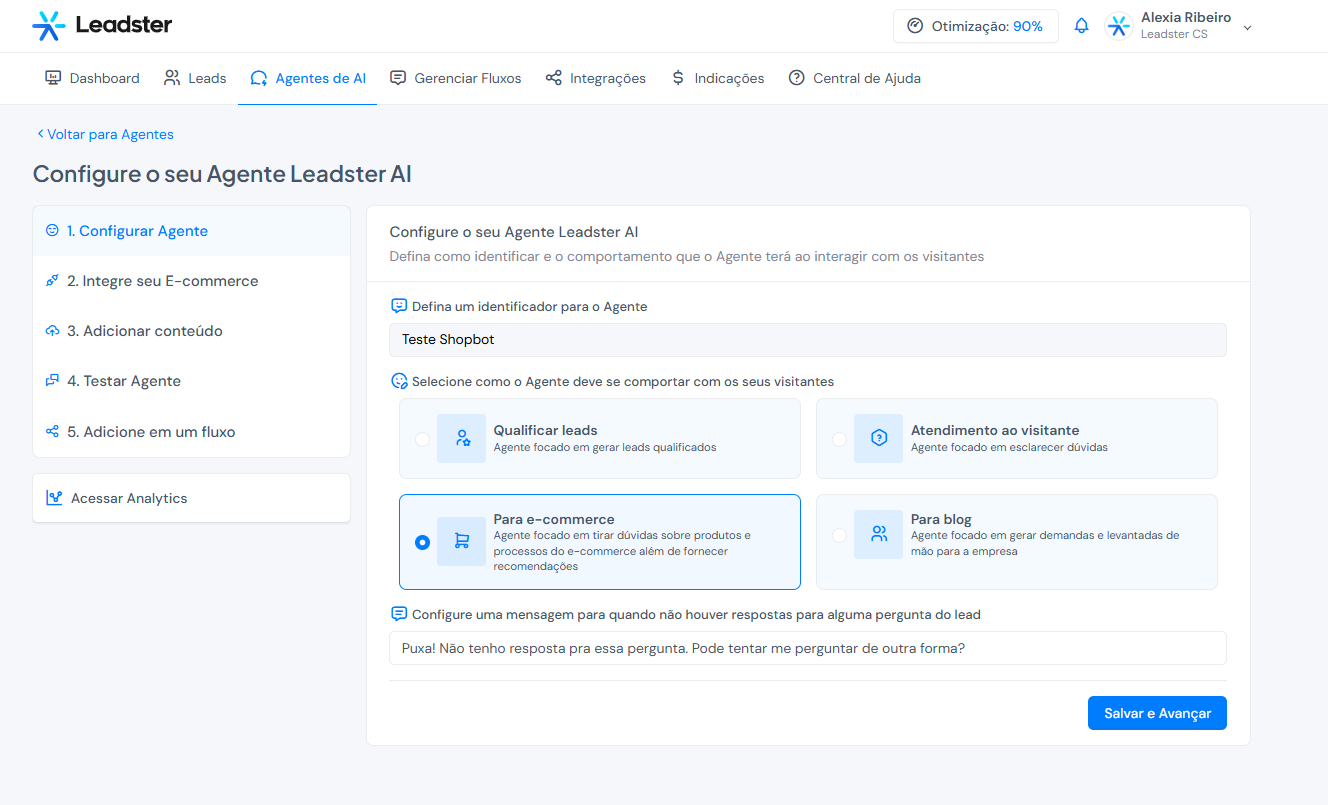Click the Para blog card title
The width and height of the screenshot is (1328, 805).
point(941,519)
